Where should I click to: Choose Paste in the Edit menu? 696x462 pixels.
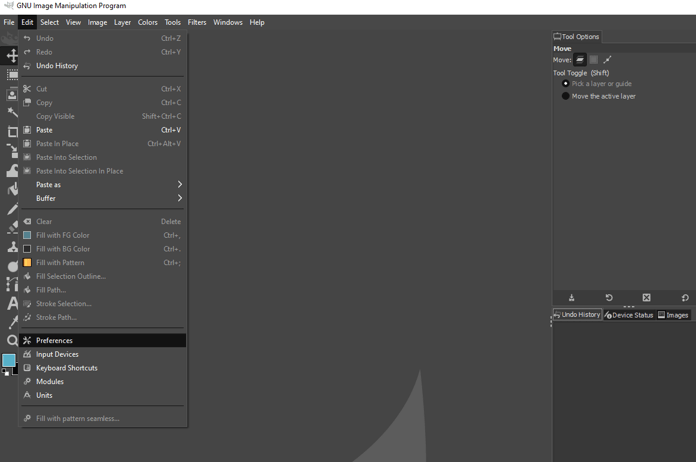(103, 130)
